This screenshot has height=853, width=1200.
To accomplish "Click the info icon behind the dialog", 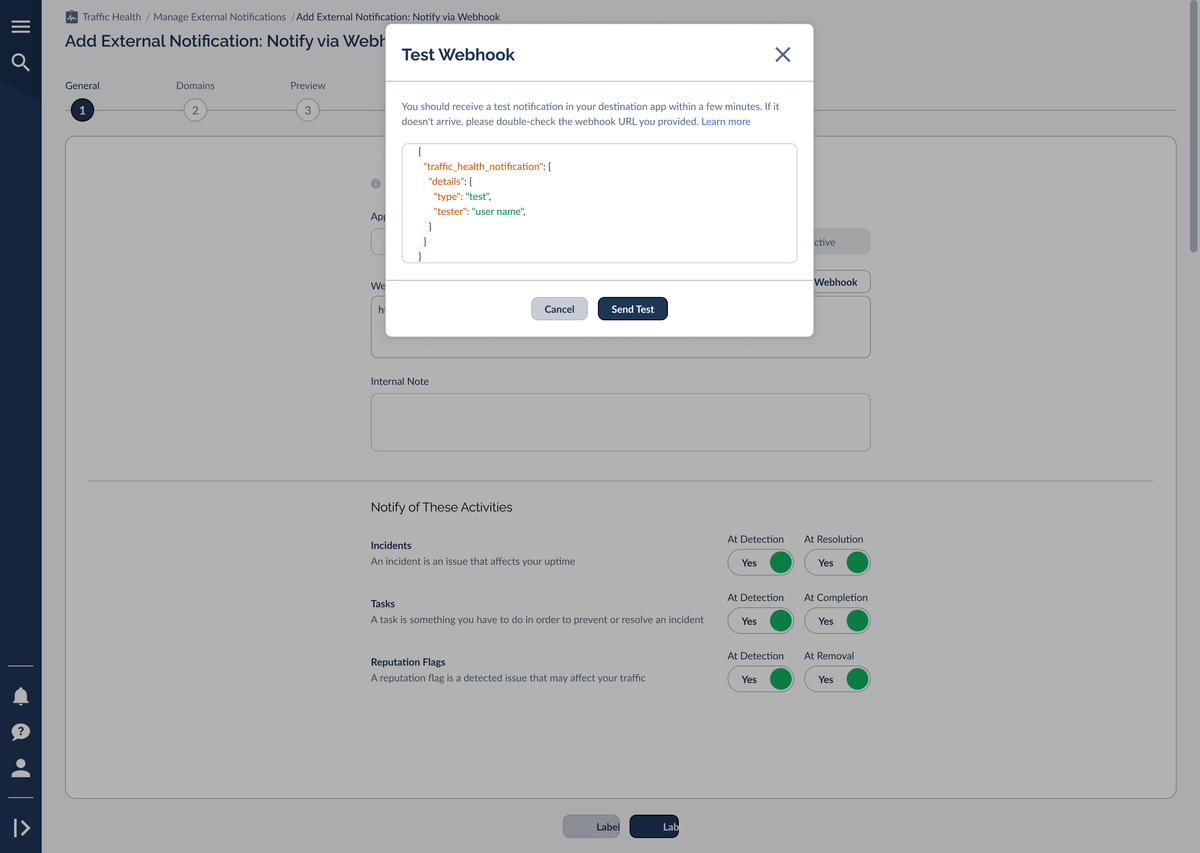I will [x=376, y=184].
